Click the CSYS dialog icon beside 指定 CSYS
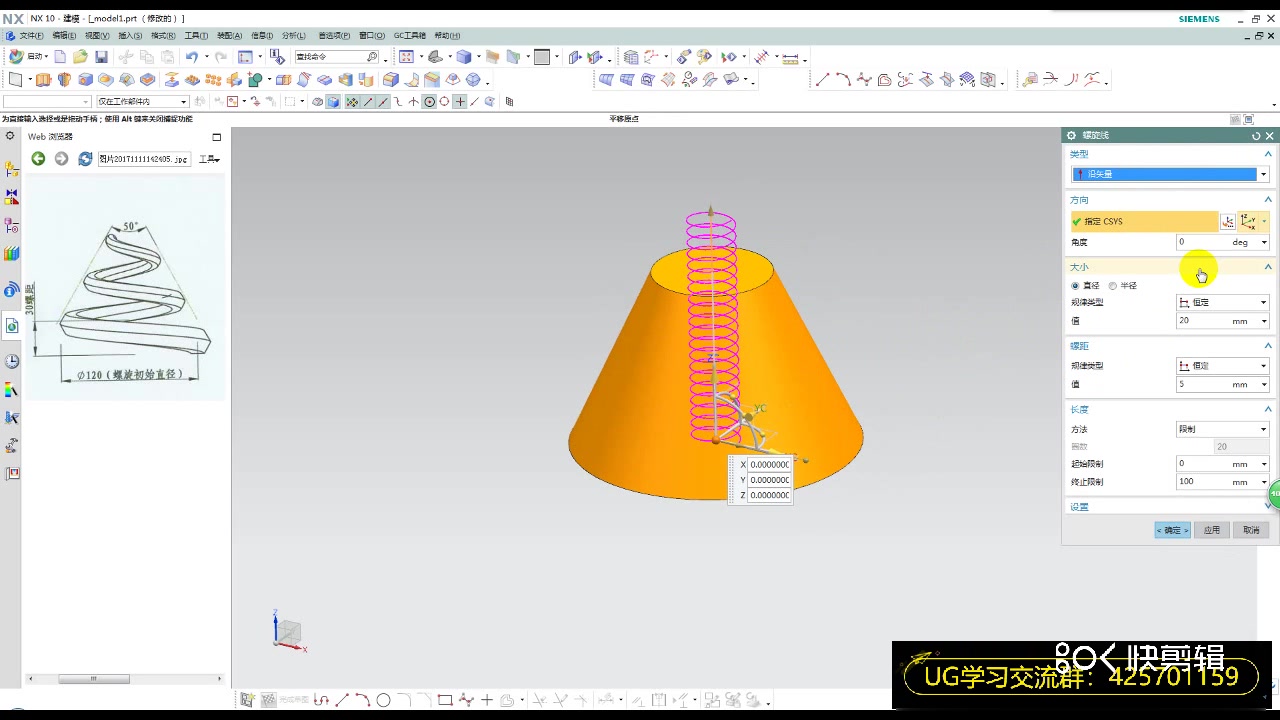 [x=1228, y=222]
